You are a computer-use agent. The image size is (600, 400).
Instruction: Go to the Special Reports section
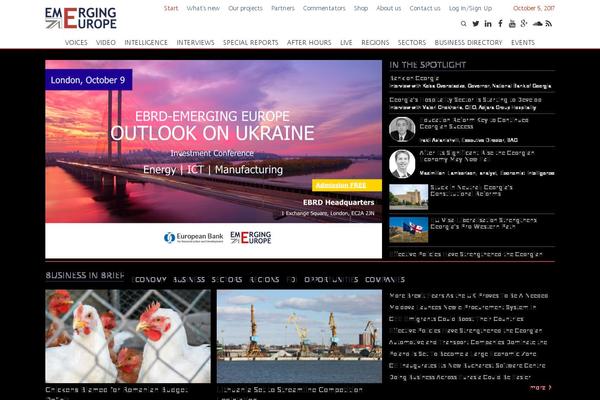(x=251, y=42)
